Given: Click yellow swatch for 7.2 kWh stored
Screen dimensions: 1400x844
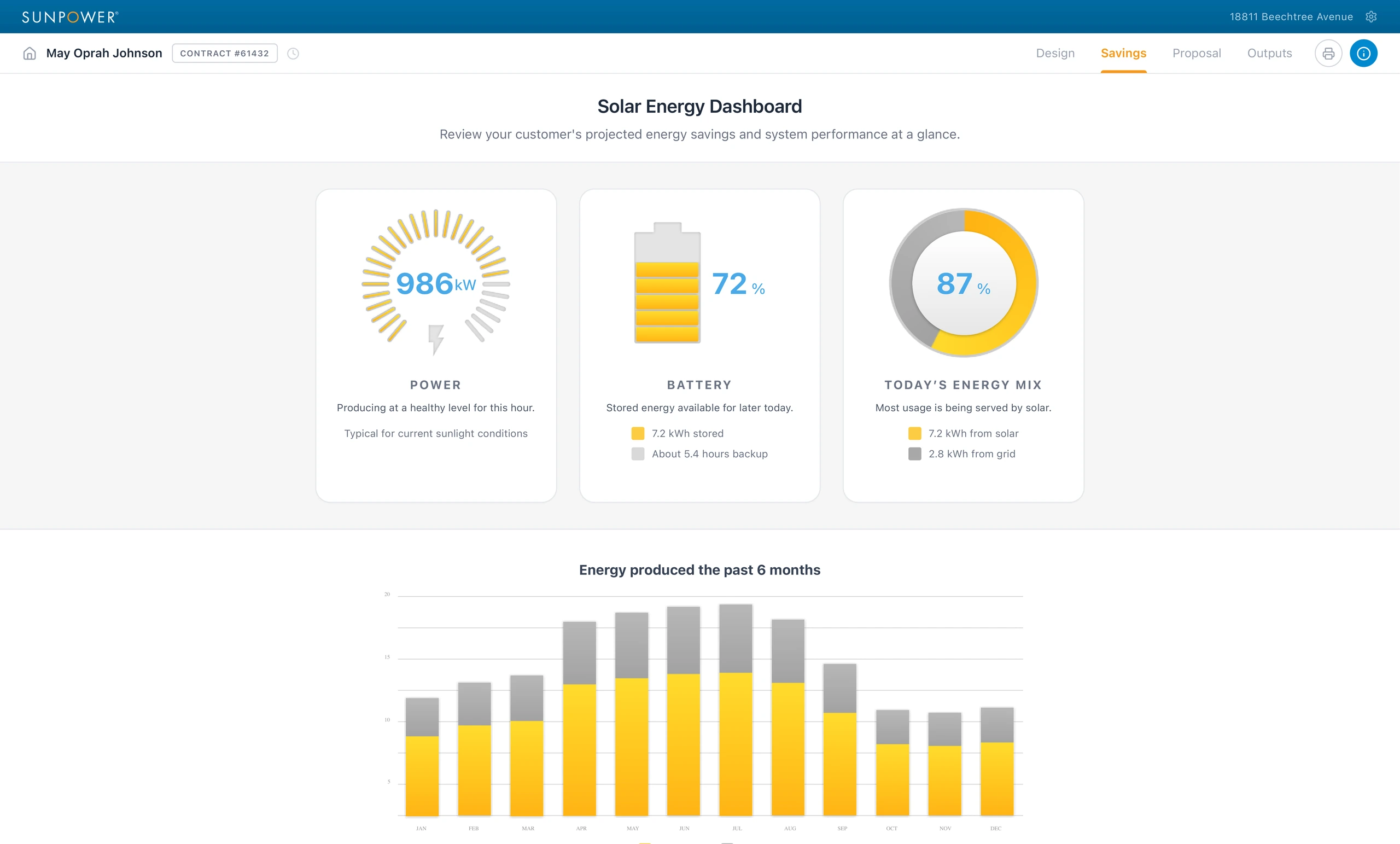Looking at the screenshot, I should click(x=638, y=434).
